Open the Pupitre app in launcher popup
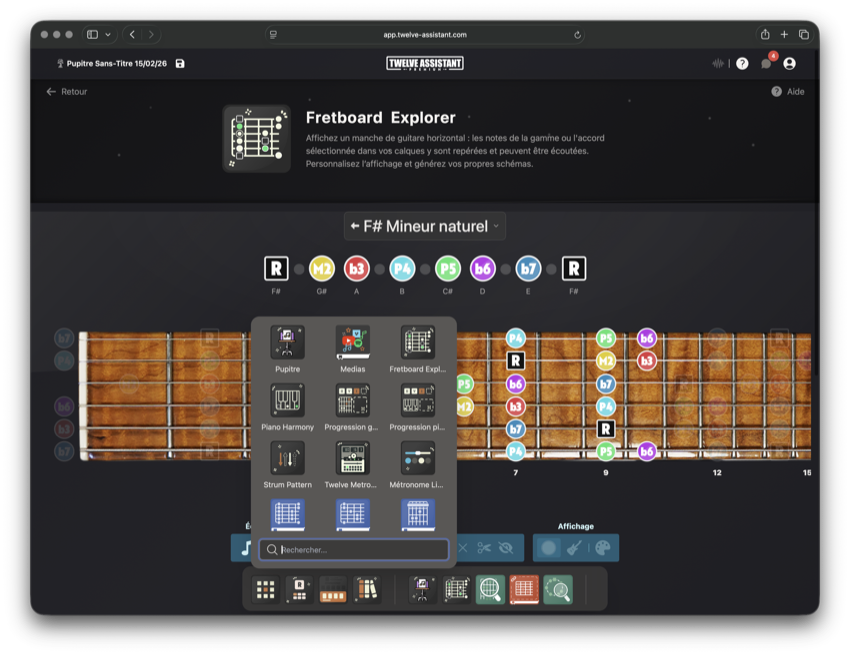This screenshot has width=850, height=655. 287,343
